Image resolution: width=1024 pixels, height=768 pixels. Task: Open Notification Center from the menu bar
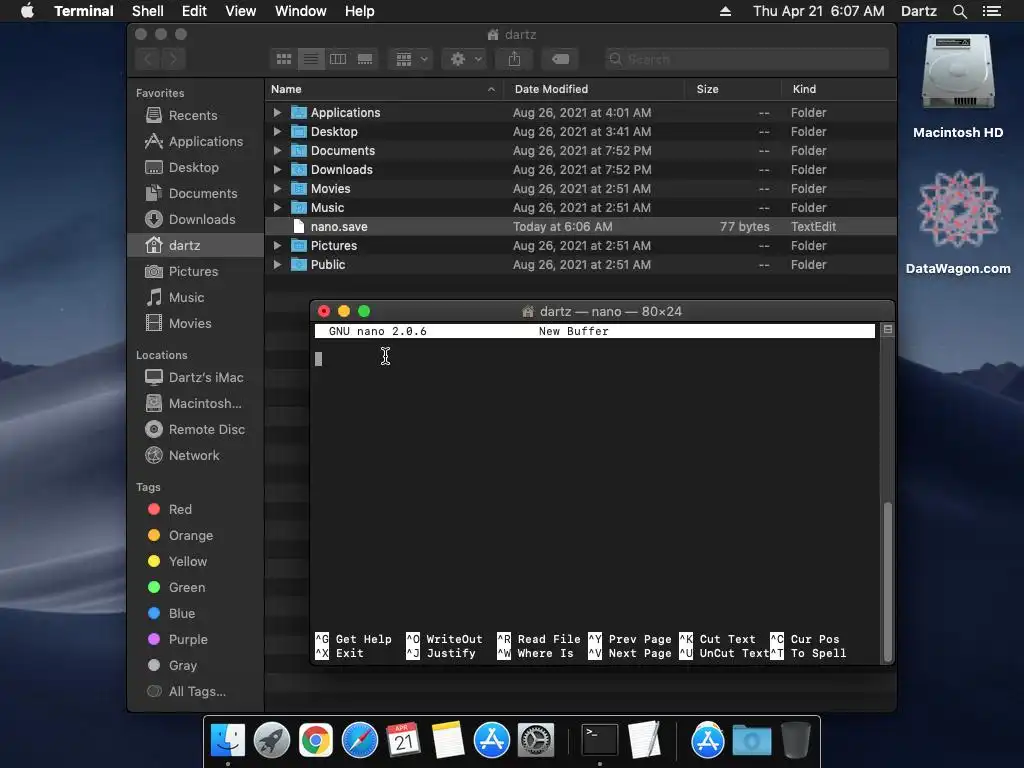pos(991,11)
